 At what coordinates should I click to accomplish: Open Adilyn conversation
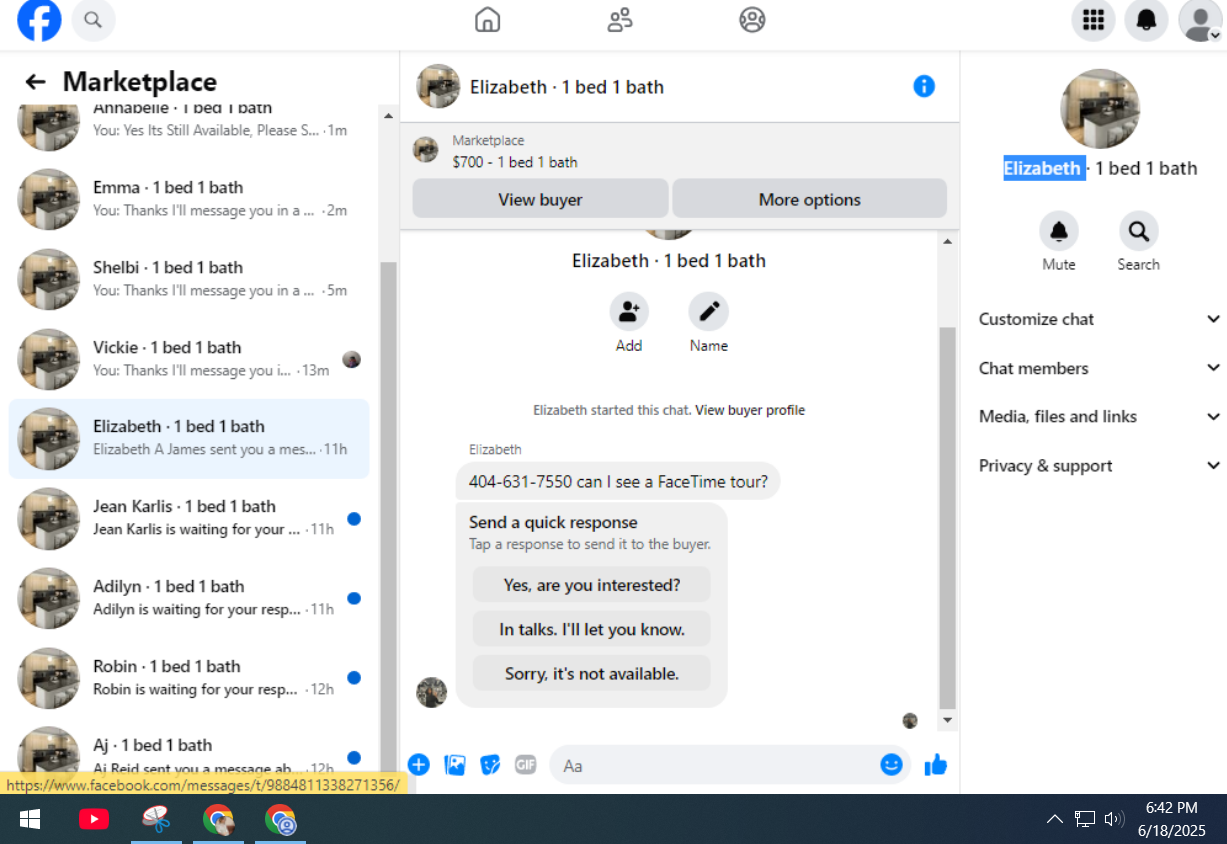point(189,598)
